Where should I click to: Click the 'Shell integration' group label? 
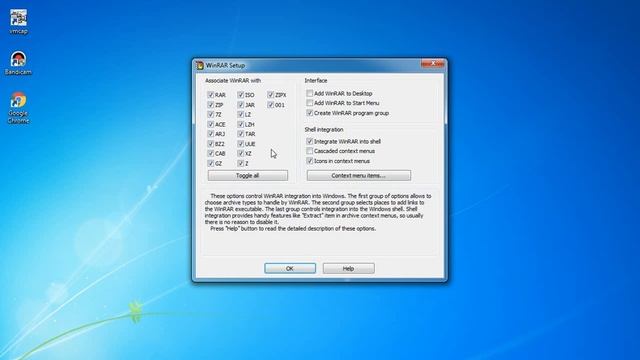pyautogui.click(x=324, y=129)
